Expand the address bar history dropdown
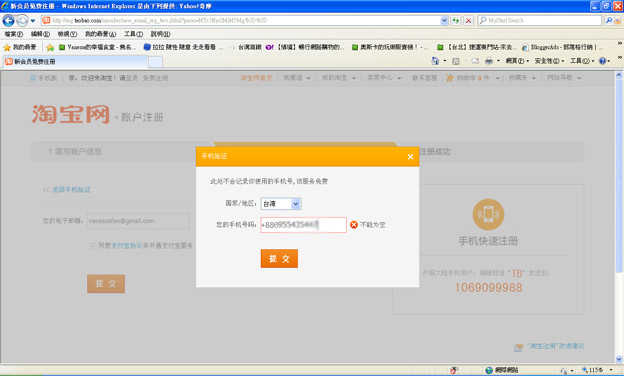Viewport: 624px width, 376px height. pyautogui.click(x=444, y=20)
